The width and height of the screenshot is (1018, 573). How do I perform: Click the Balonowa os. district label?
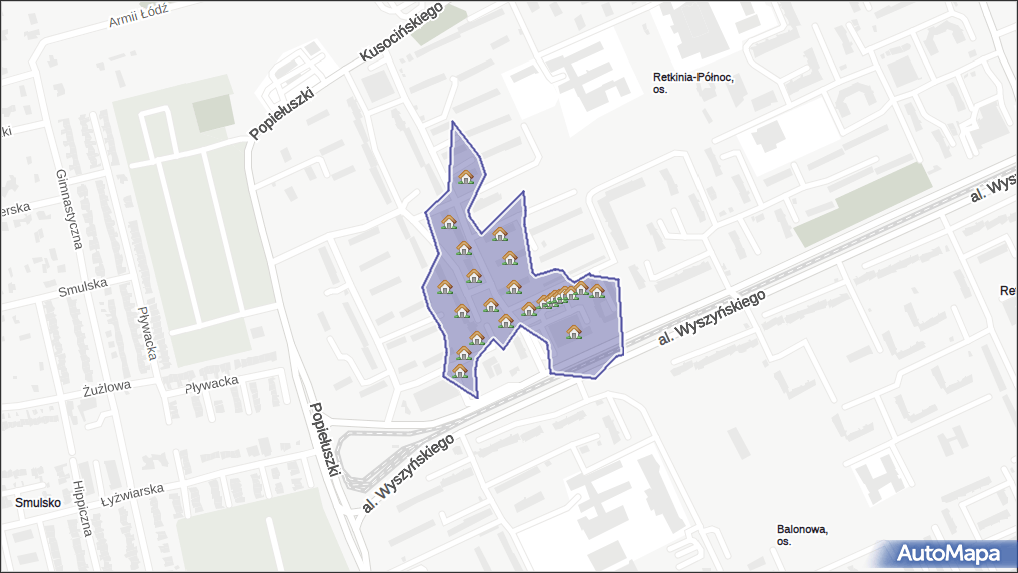(802, 535)
